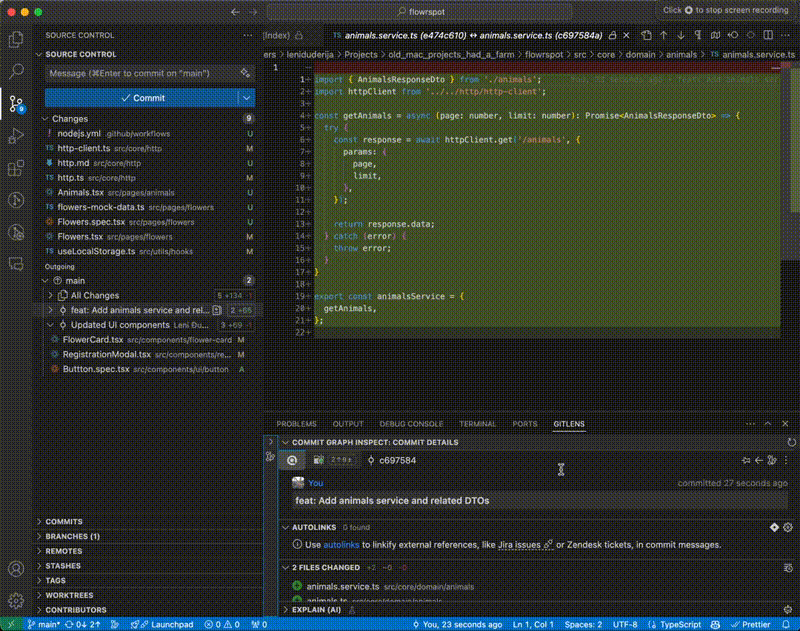Click the errors and warnings status indicator
This screenshot has width=800, height=631.
pos(222,624)
